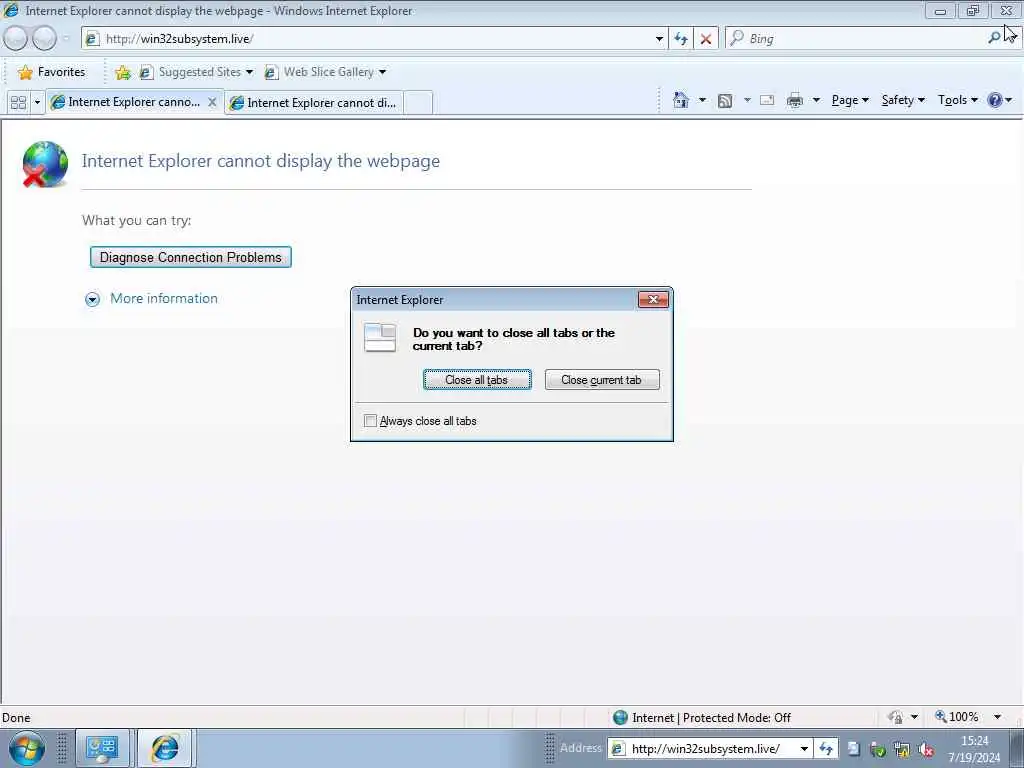Click the network tray icon
Image resolution: width=1024 pixels, height=768 pixels.
point(902,750)
